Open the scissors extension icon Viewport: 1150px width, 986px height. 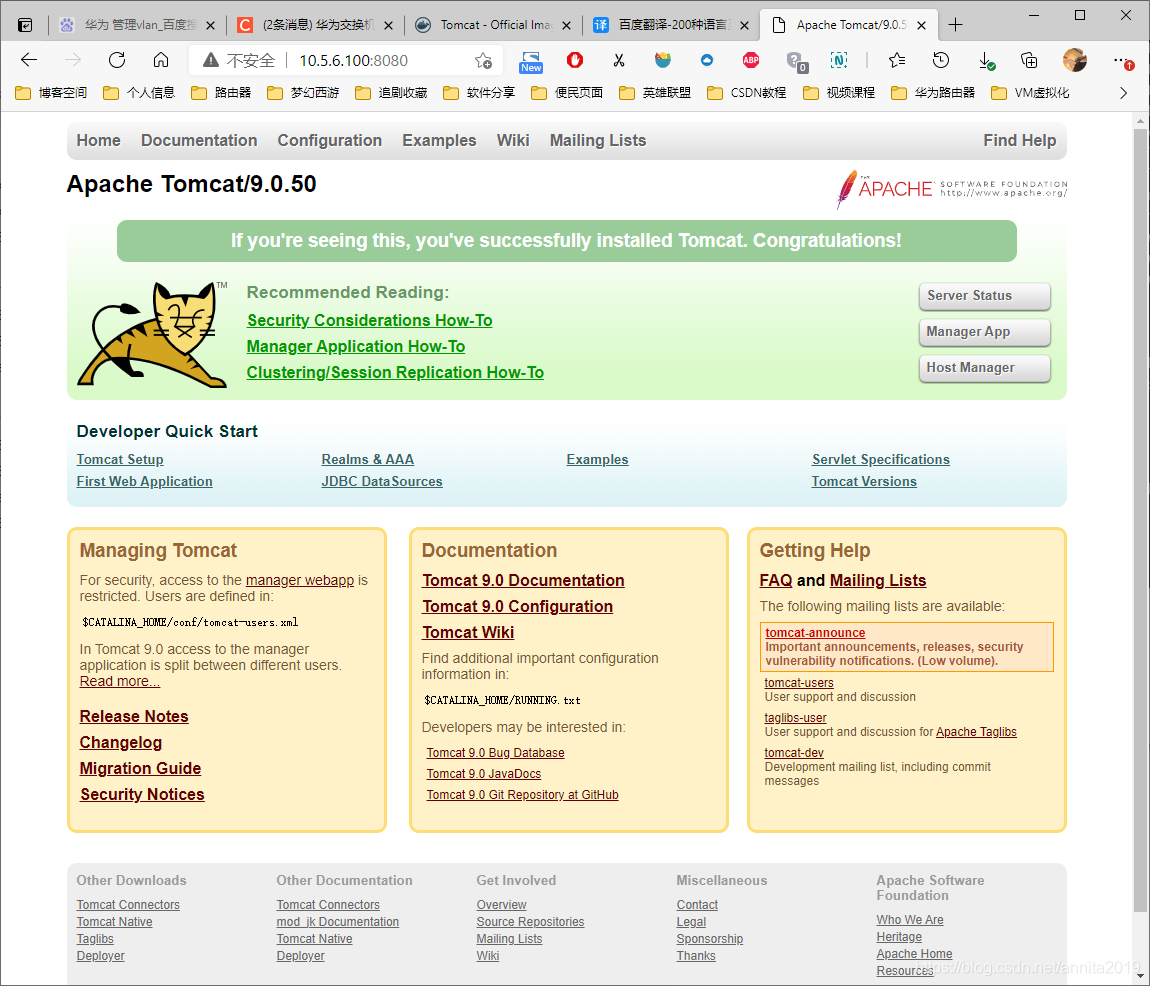619,60
